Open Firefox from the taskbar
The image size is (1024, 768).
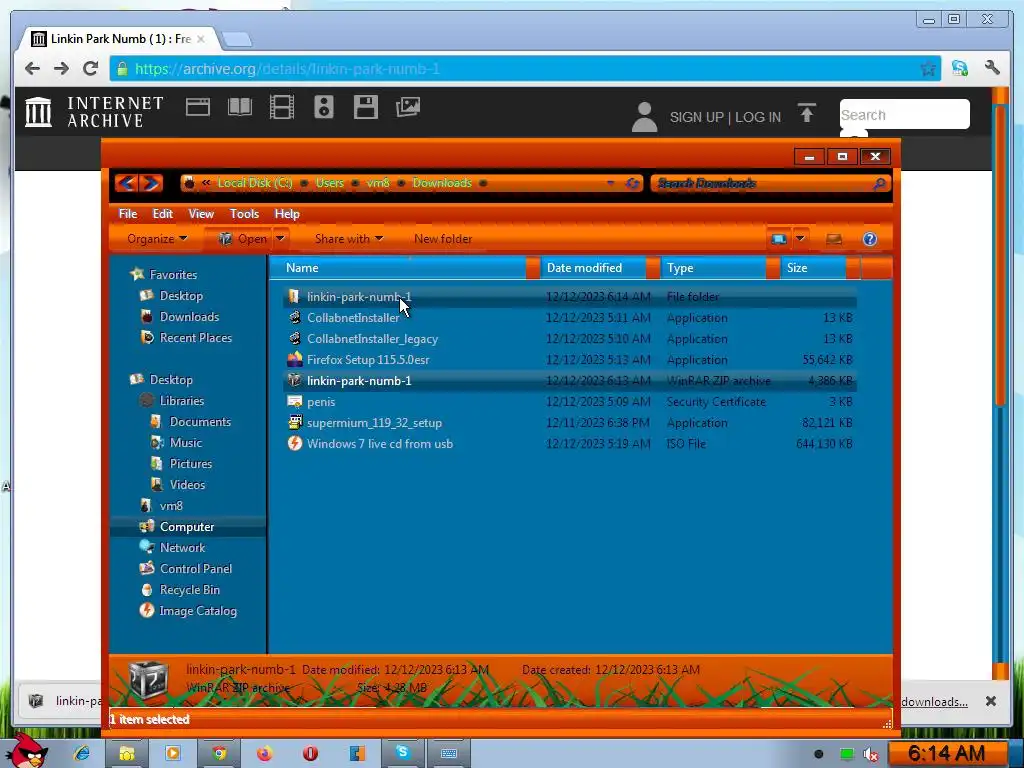(264, 754)
